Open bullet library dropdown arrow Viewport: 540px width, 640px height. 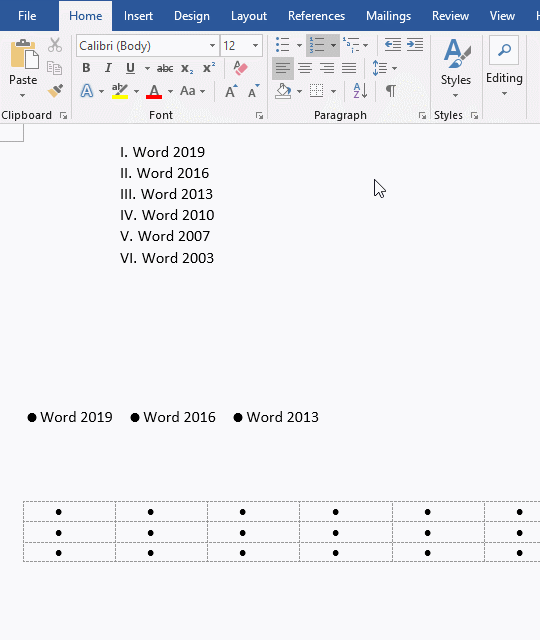(x=299, y=45)
